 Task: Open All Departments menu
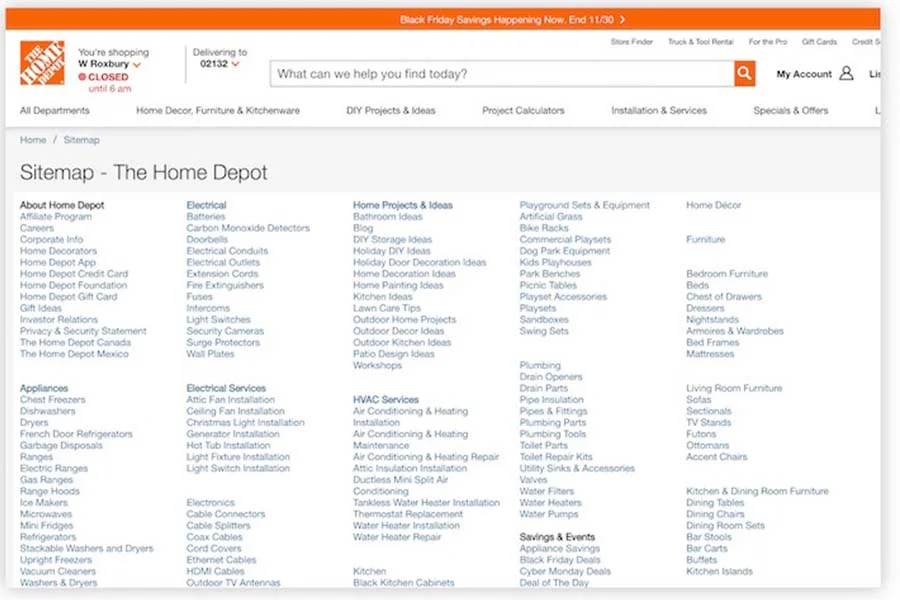(x=55, y=110)
